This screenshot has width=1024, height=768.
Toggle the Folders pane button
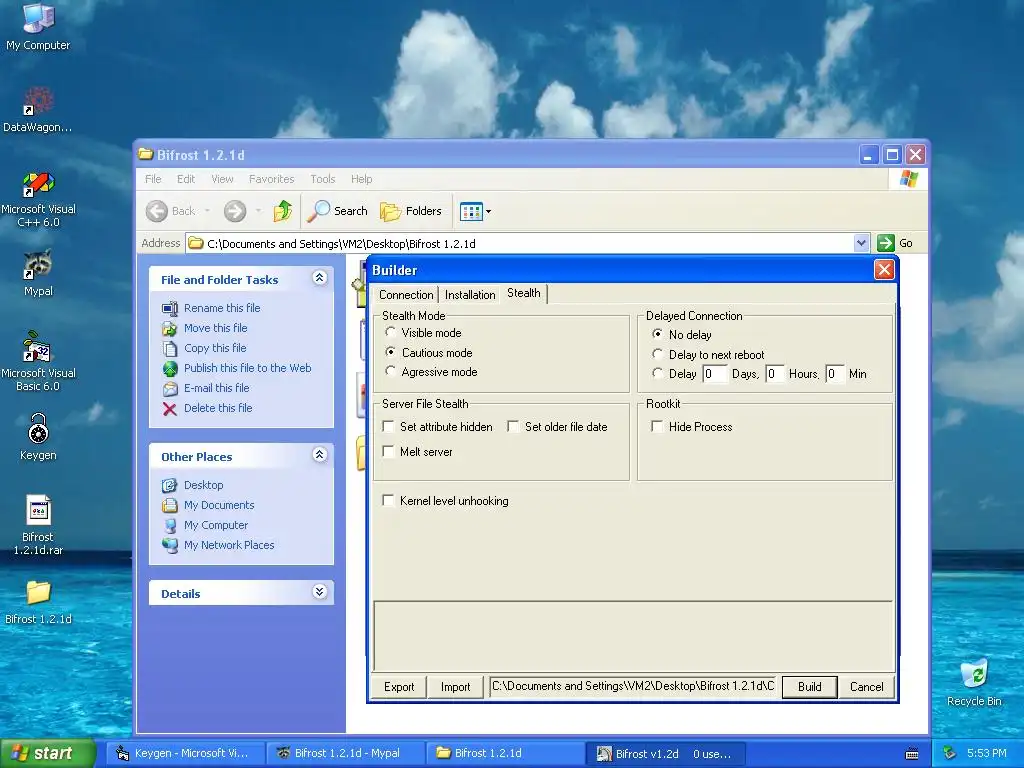411,211
